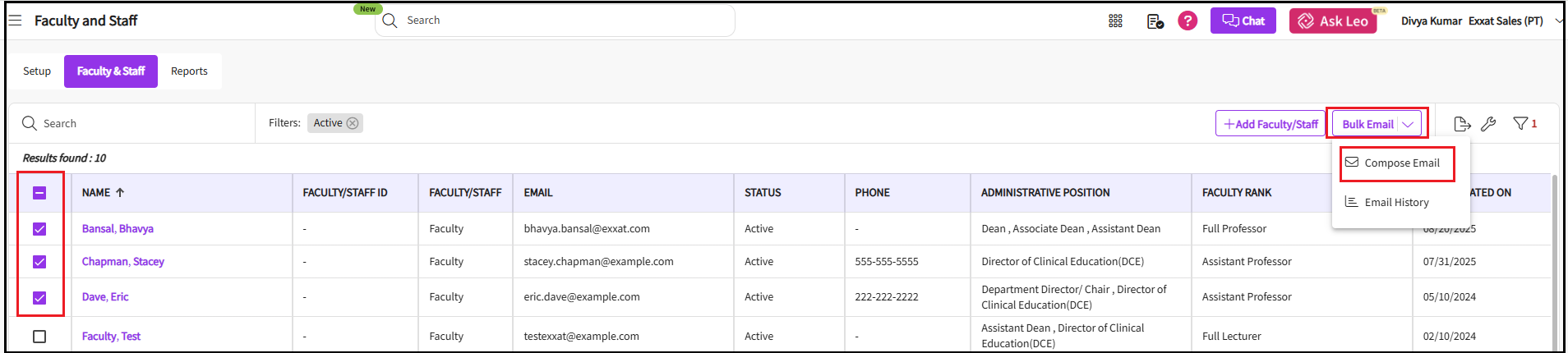The image size is (1568, 353).
Task: Open the hamburger navigation menu
Action: [x=15, y=21]
